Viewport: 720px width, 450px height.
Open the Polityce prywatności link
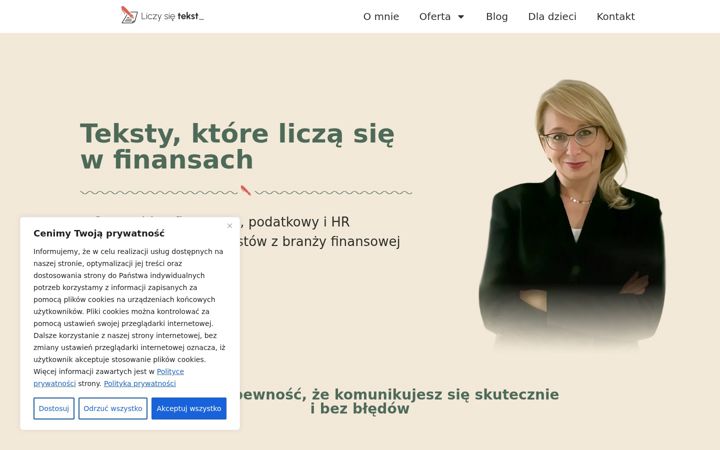[x=170, y=371]
